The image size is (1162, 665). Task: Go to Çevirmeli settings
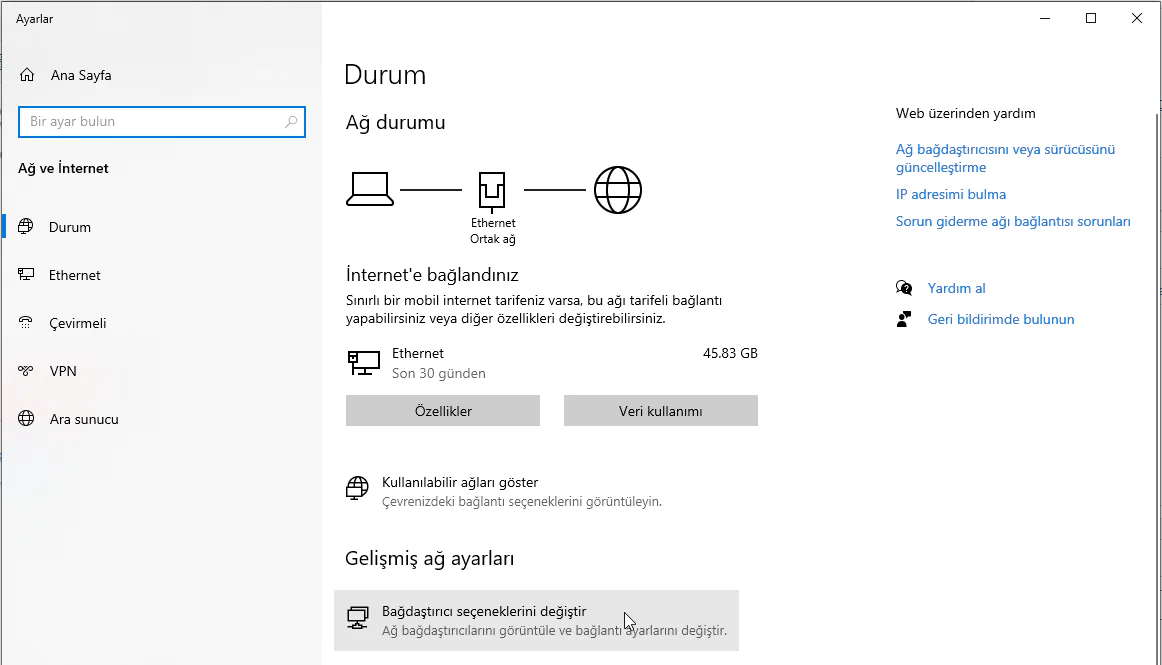(x=78, y=323)
